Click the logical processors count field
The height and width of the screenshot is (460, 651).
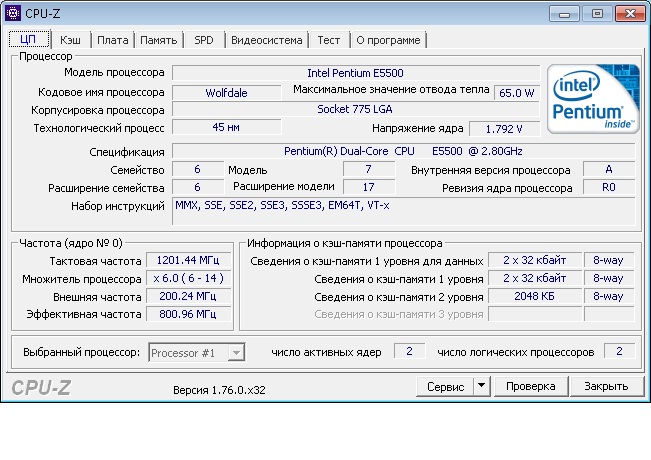click(x=619, y=351)
